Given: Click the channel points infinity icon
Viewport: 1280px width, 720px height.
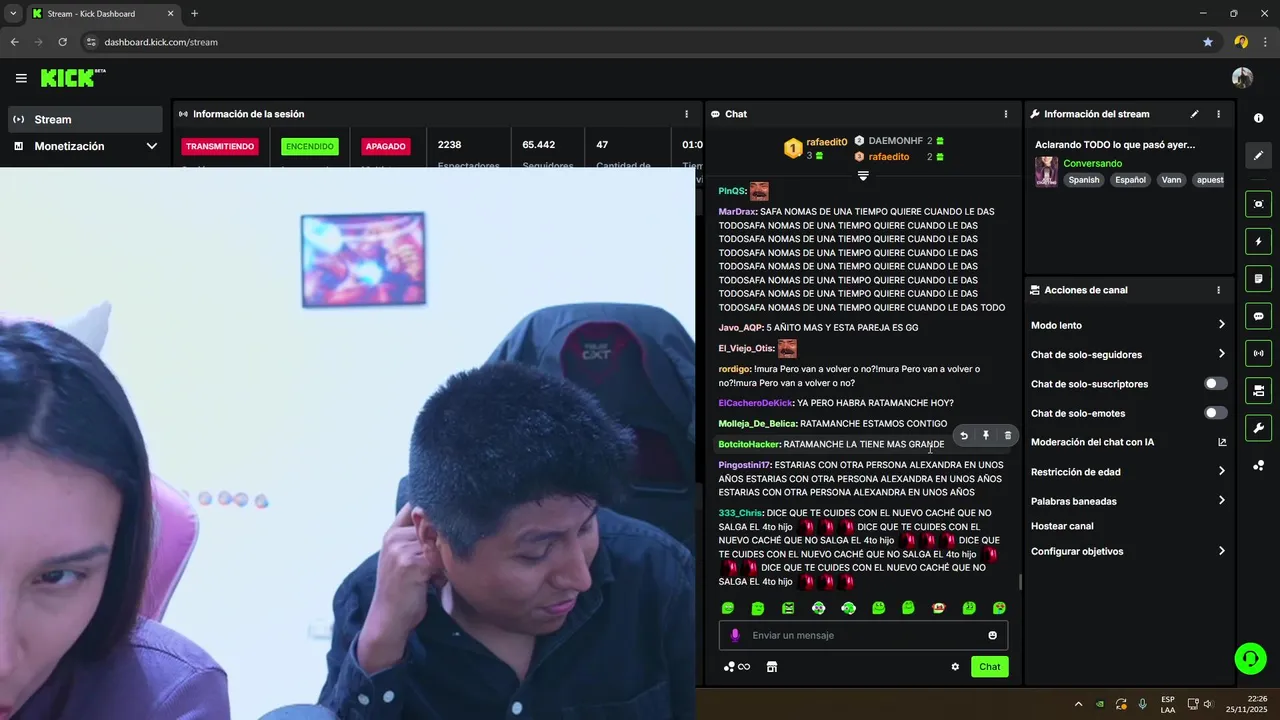Looking at the screenshot, I should [737, 667].
